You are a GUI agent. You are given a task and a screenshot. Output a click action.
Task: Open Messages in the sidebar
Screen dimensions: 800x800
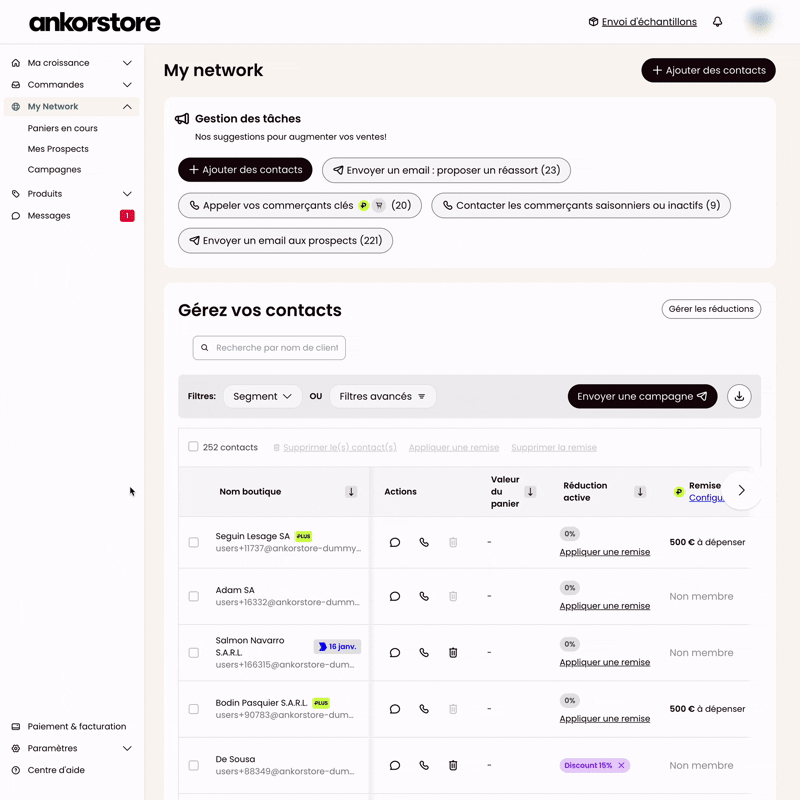(49, 216)
